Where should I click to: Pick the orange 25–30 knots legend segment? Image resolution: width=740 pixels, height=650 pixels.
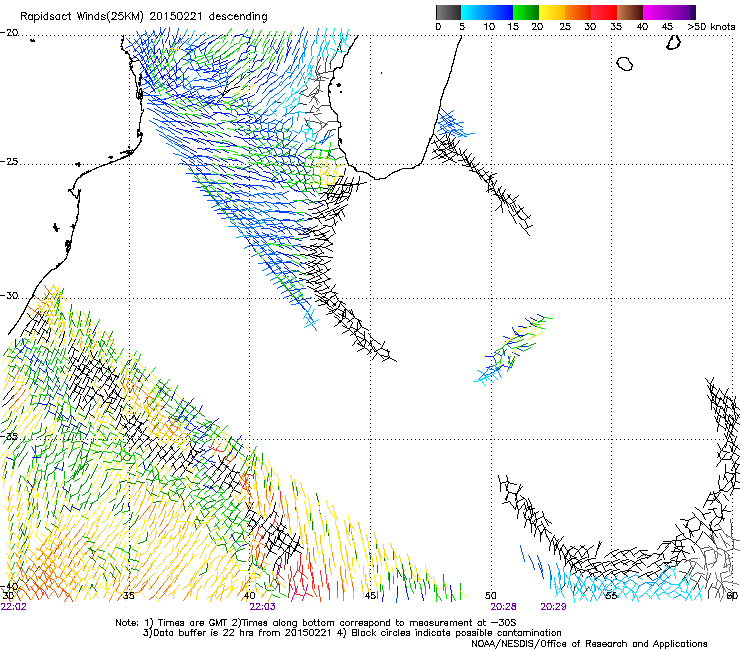(578, 12)
